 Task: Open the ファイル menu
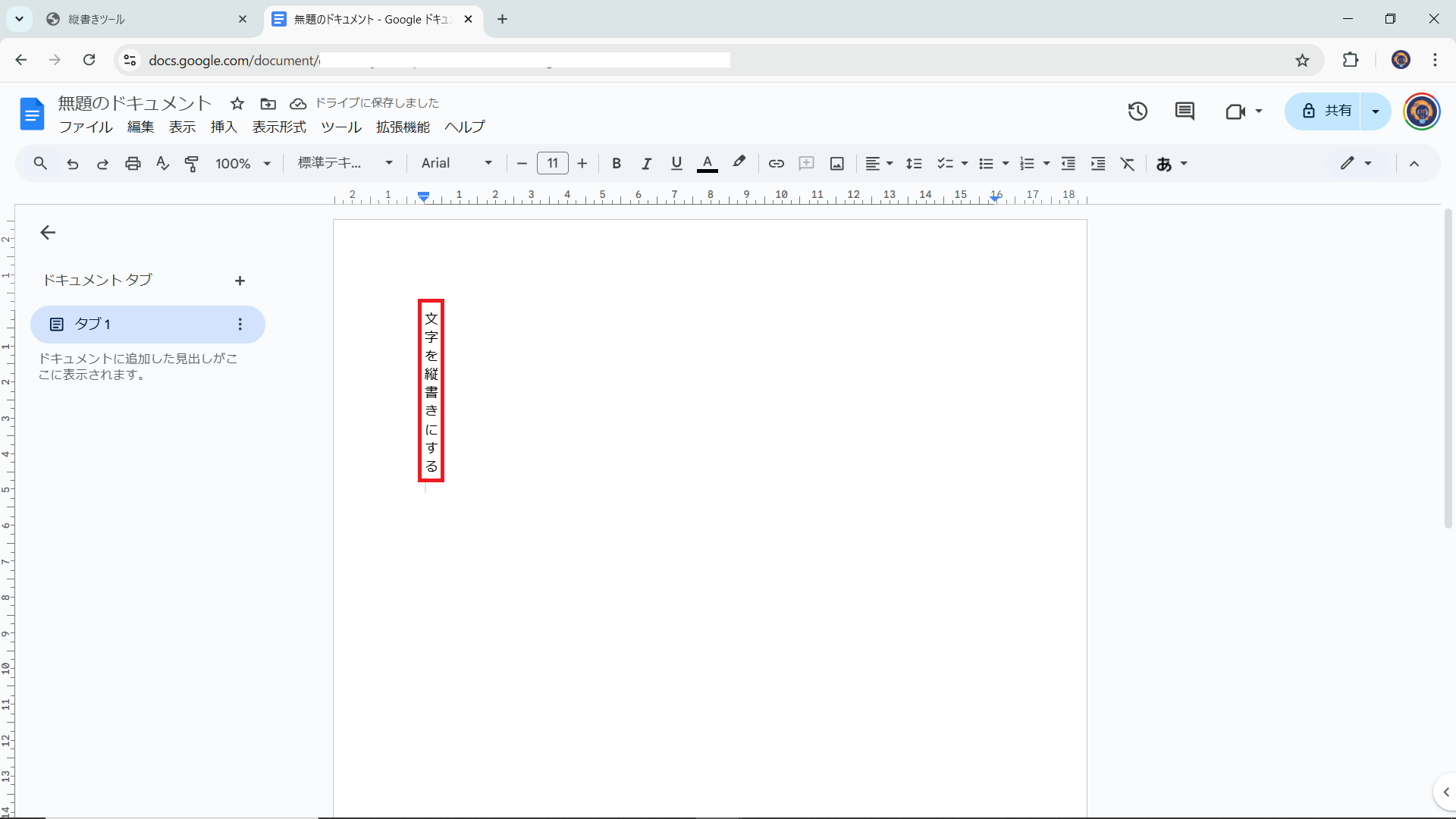pos(86,127)
